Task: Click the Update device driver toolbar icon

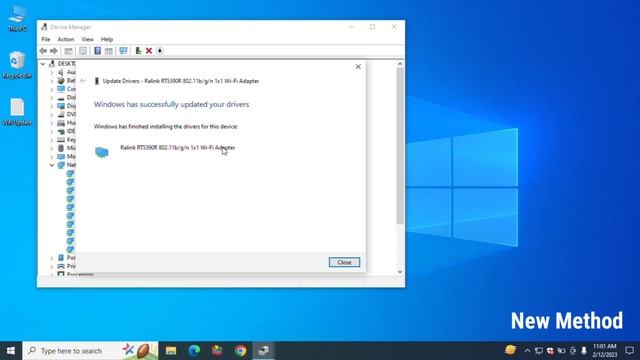Action: 138,51
